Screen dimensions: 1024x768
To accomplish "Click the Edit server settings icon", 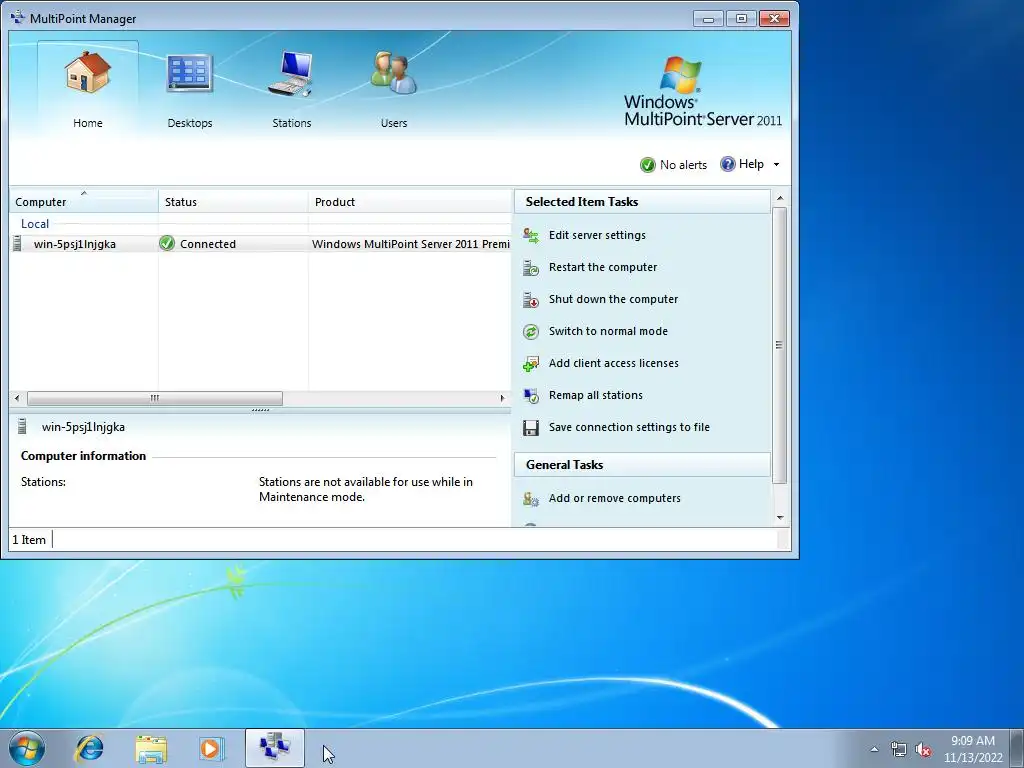I will pos(531,235).
